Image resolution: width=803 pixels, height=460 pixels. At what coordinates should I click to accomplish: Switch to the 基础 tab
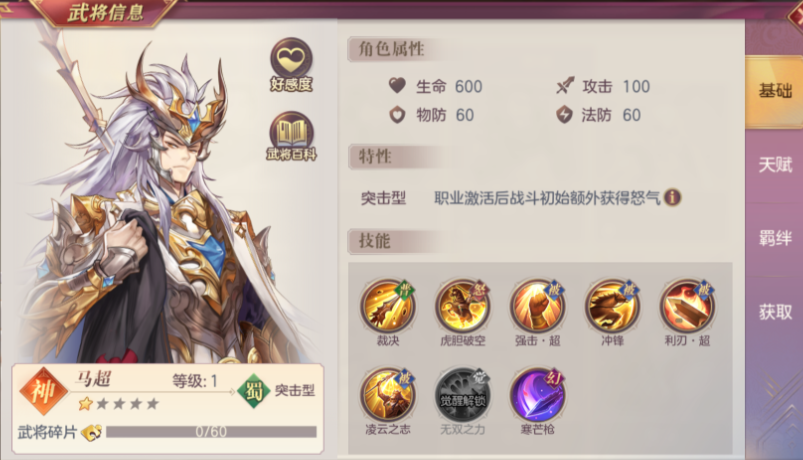point(774,91)
